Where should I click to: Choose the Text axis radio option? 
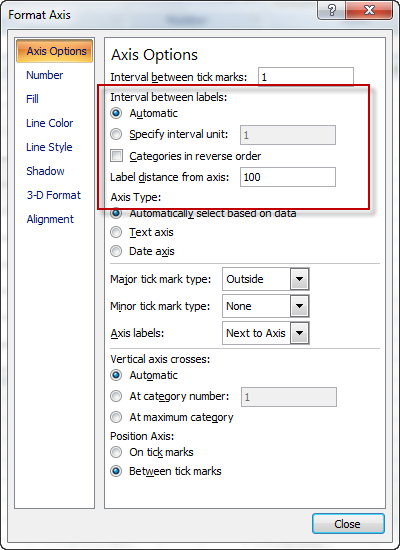point(116,232)
